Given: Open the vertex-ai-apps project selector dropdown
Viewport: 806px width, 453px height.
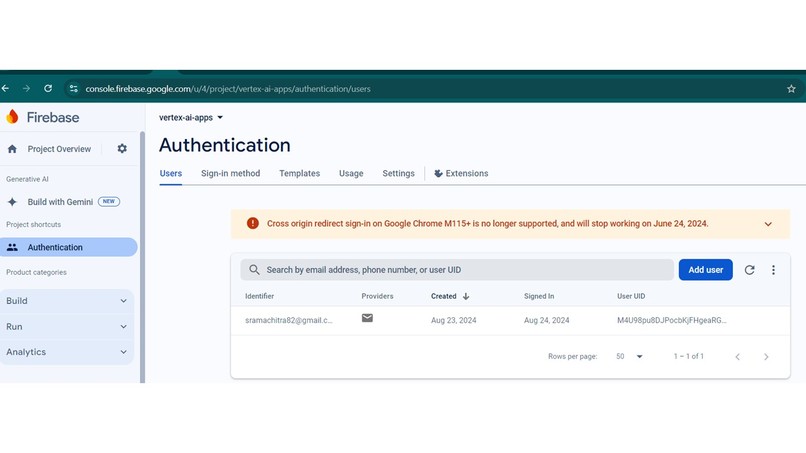Looking at the screenshot, I should pyautogui.click(x=191, y=117).
